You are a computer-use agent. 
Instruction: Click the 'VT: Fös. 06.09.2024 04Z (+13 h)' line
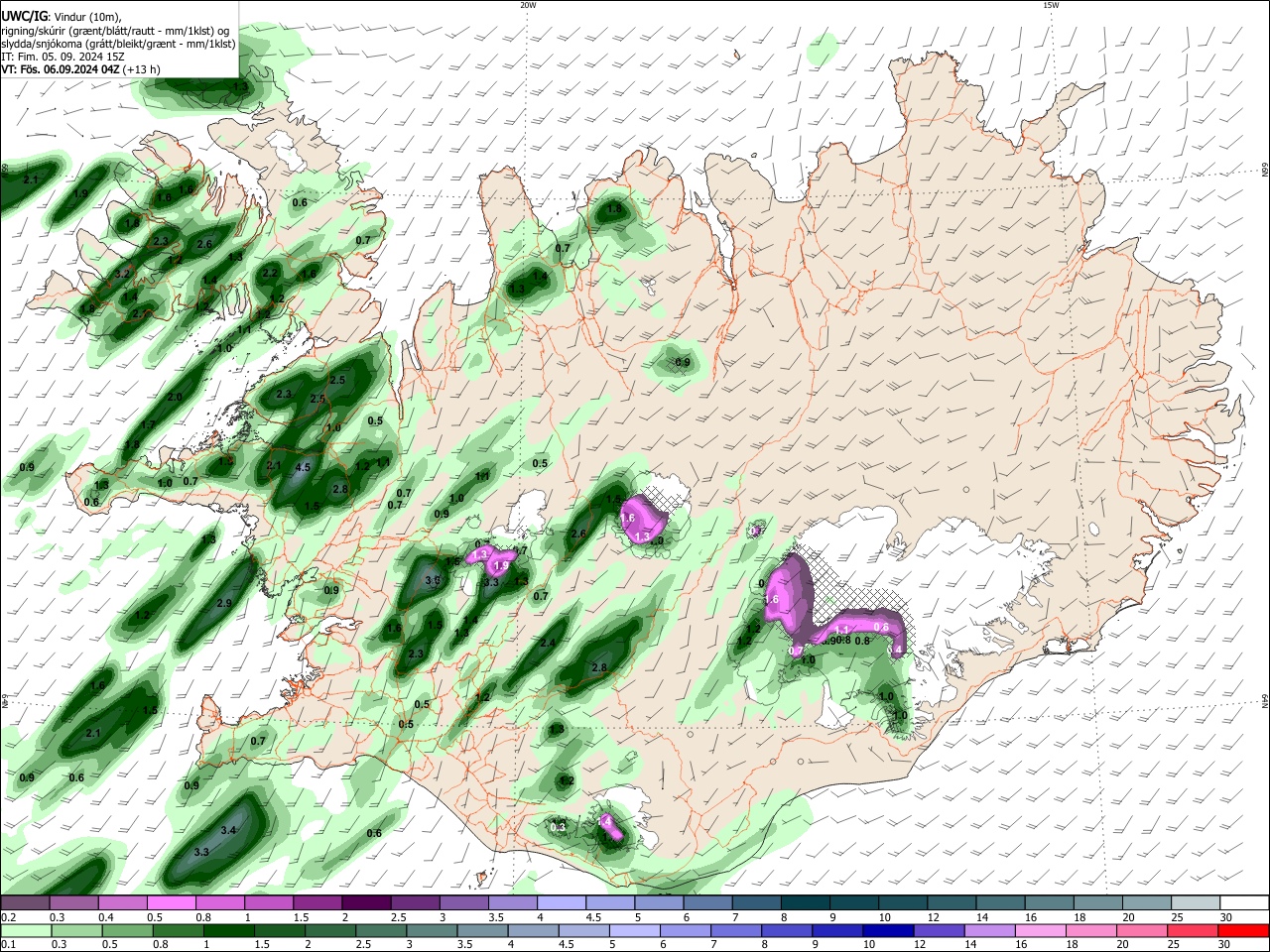point(80,69)
